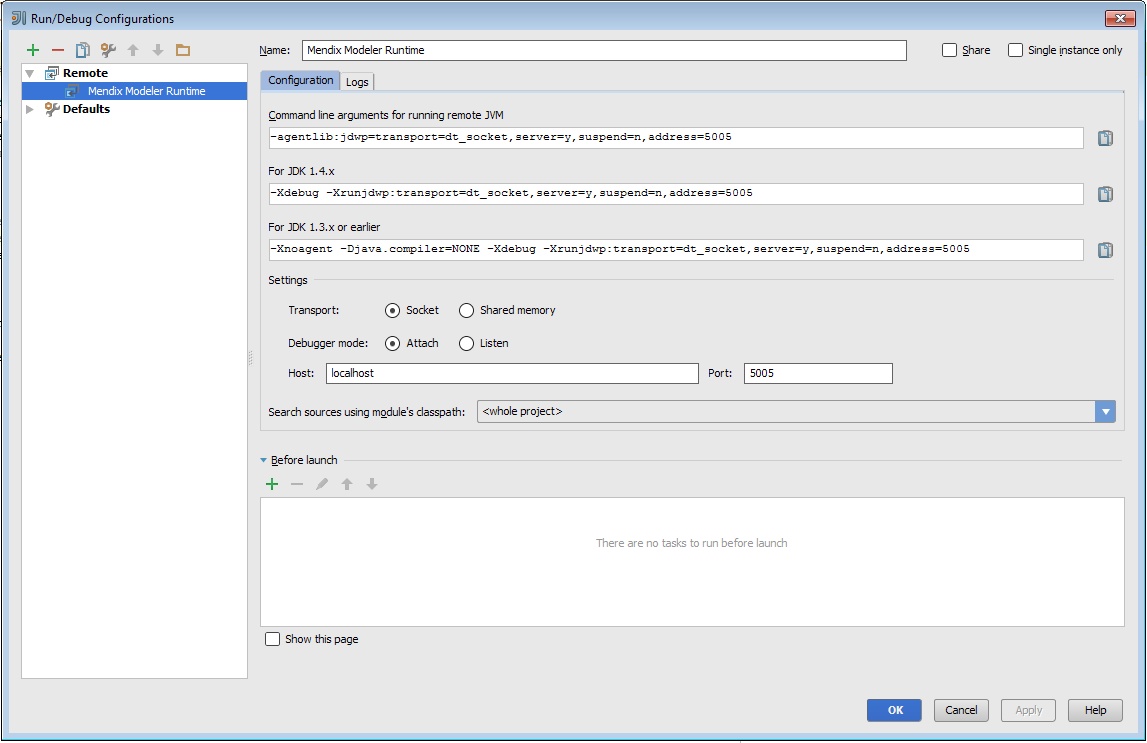Enable Single instance only checkbox
1147x743 pixels.
point(1015,50)
